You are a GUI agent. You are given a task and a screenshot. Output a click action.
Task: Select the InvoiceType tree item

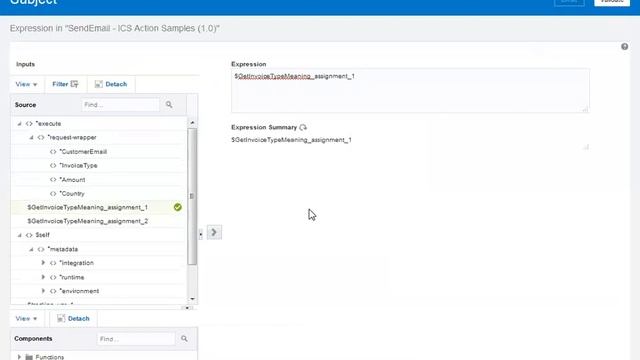click(x=78, y=166)
